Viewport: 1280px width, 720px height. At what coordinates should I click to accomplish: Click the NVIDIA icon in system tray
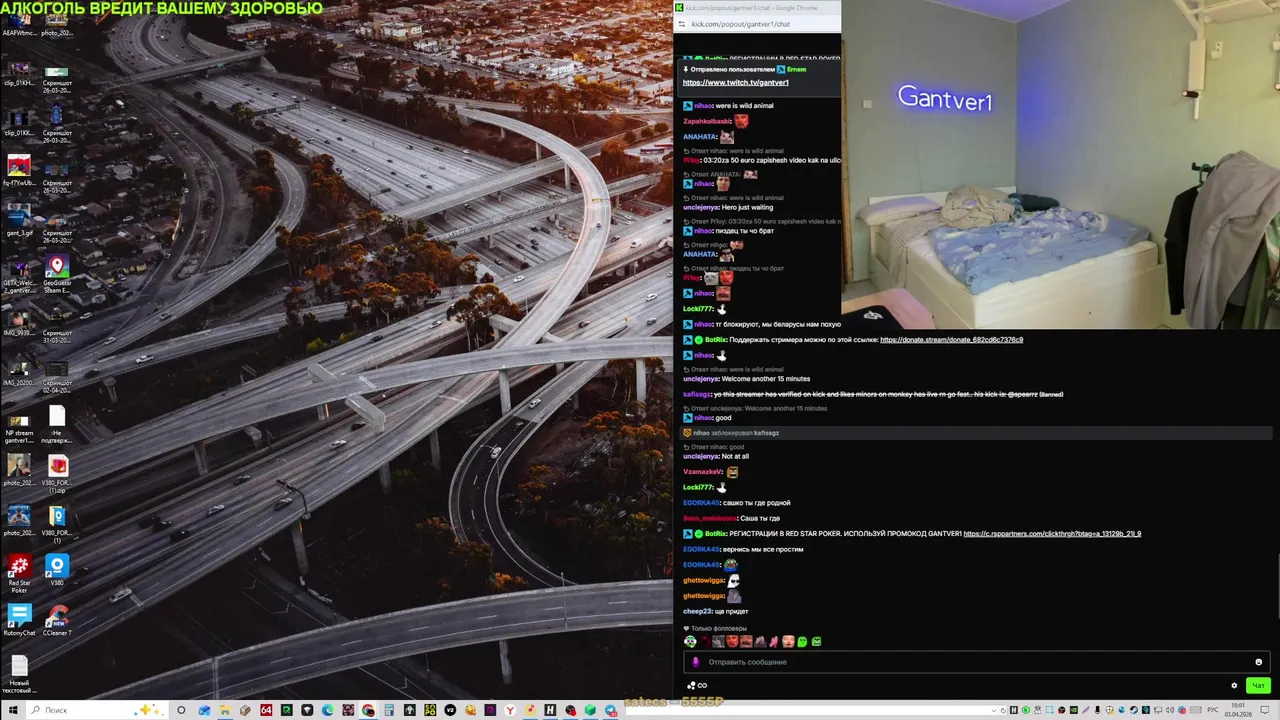tap(1074, 710)
